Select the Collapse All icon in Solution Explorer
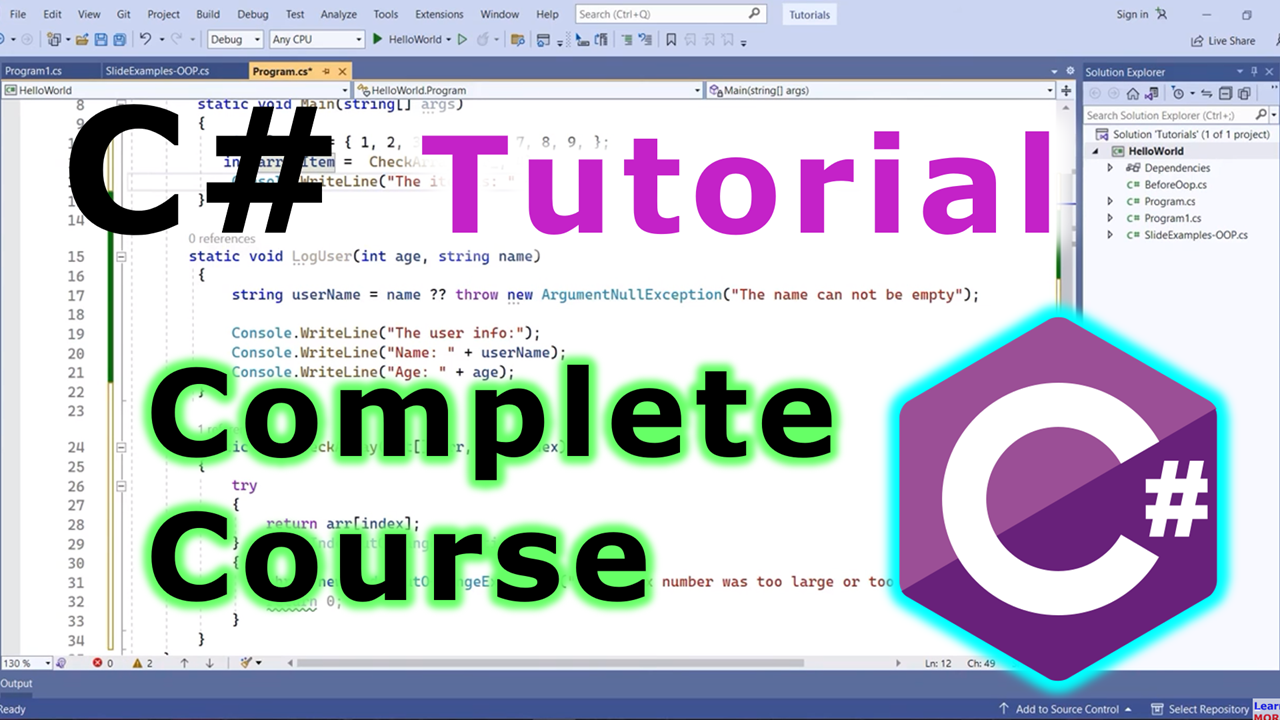 click(1224, 93)
